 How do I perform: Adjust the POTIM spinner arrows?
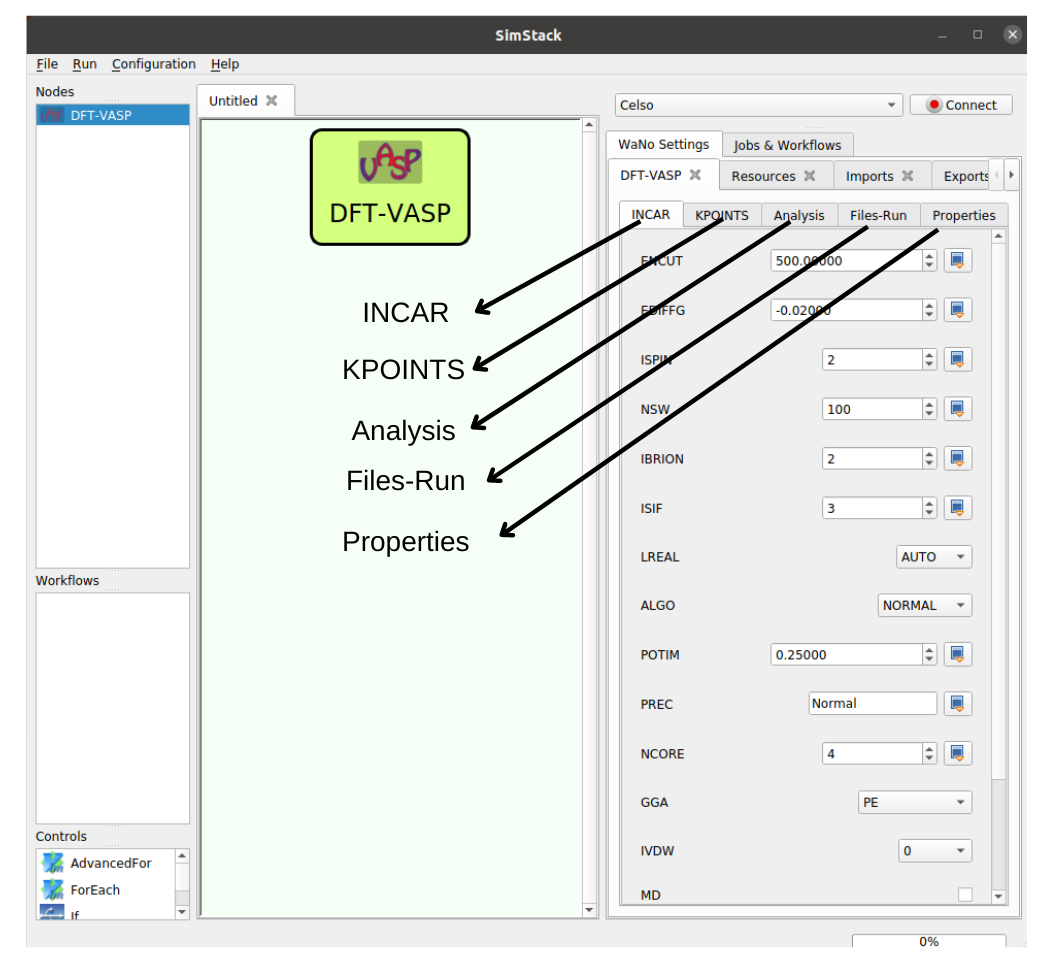(929, 654)
